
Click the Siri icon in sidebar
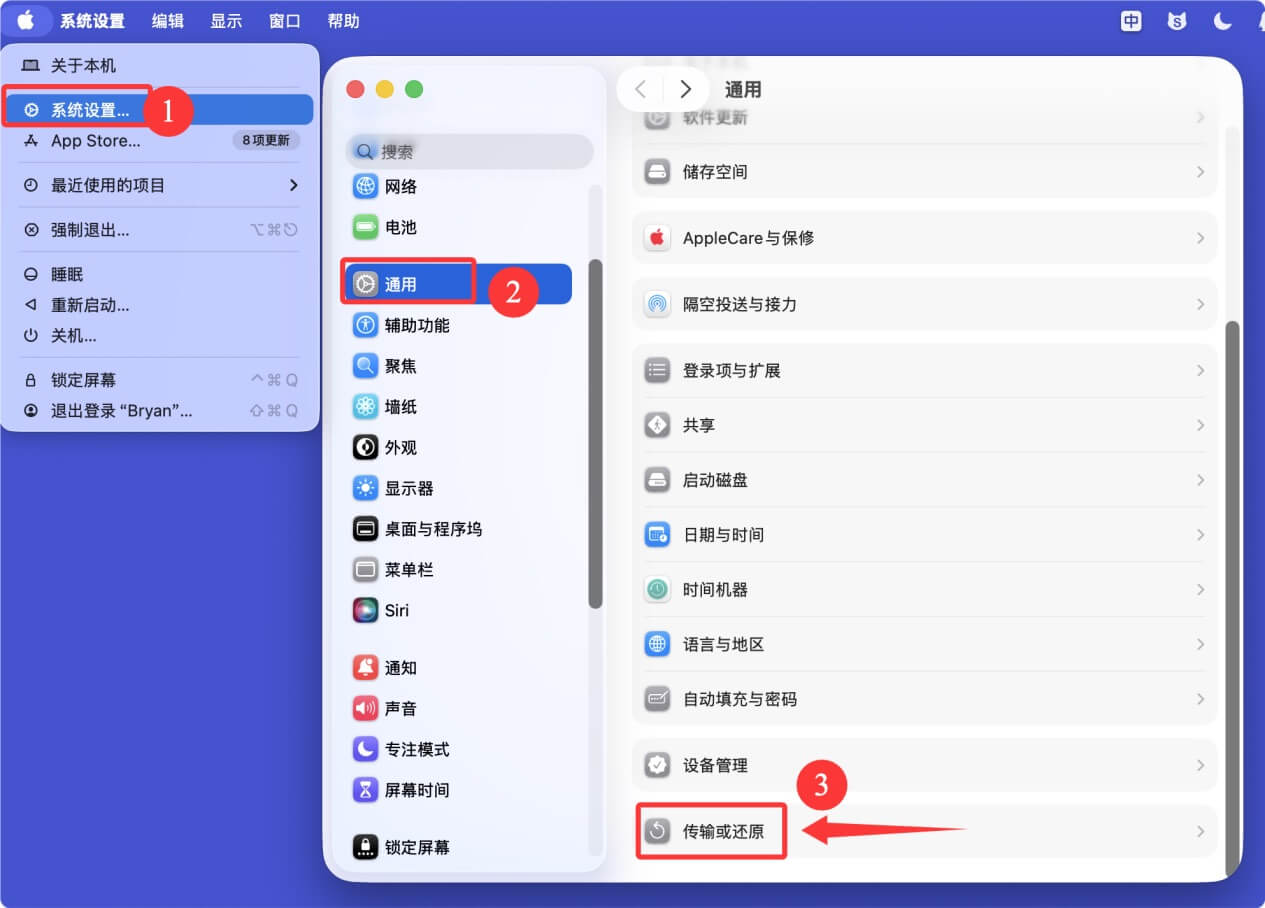coord(366,610)
